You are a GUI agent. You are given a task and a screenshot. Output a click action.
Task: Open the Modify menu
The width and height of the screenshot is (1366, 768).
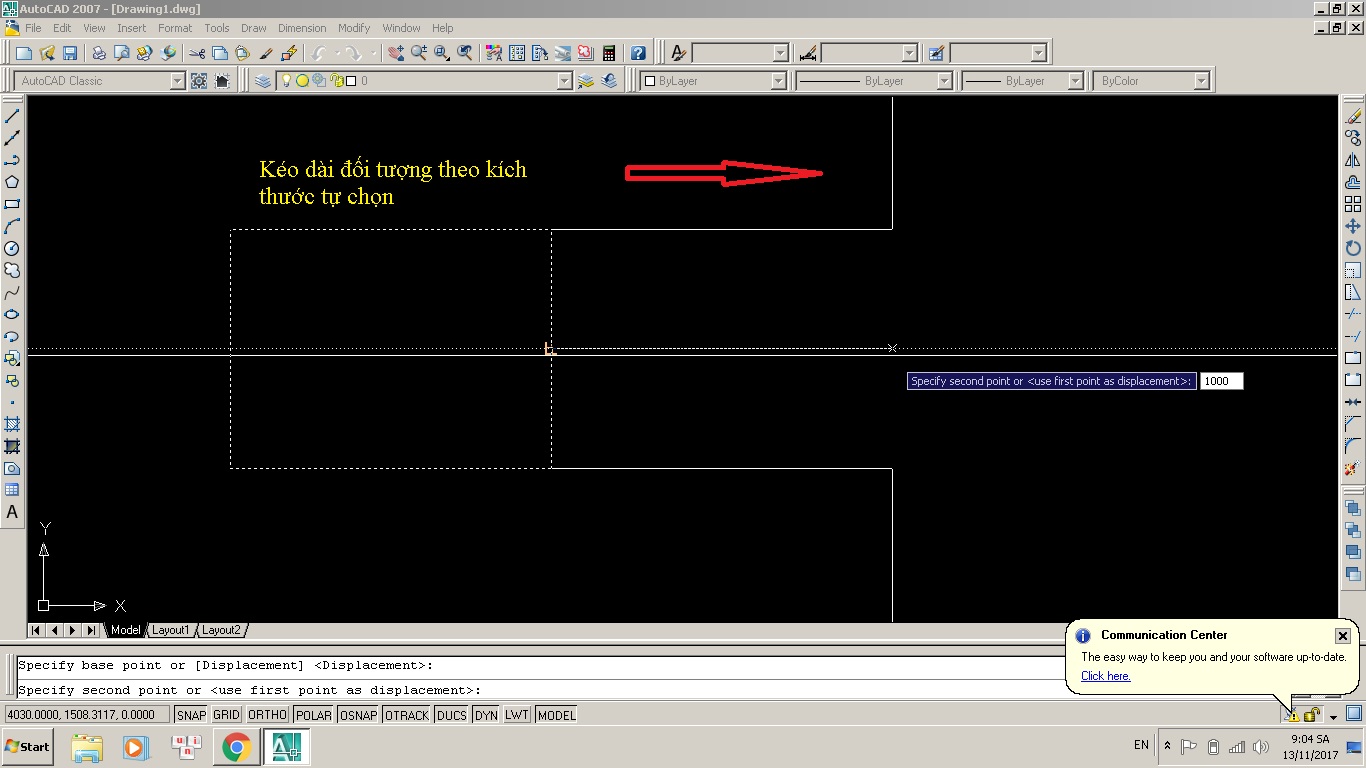[x=354, y=27]
